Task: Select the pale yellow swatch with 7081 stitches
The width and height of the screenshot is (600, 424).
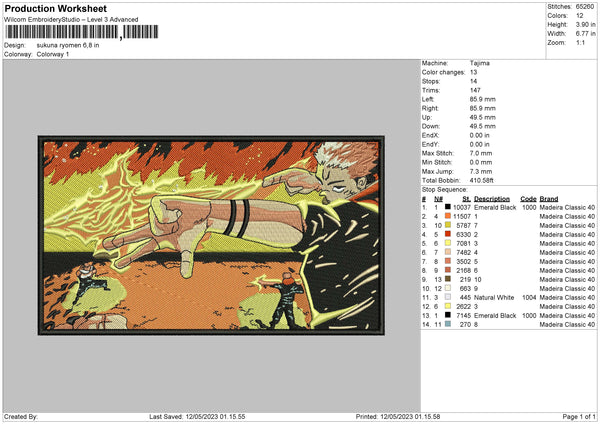Action: click(447, 243)
